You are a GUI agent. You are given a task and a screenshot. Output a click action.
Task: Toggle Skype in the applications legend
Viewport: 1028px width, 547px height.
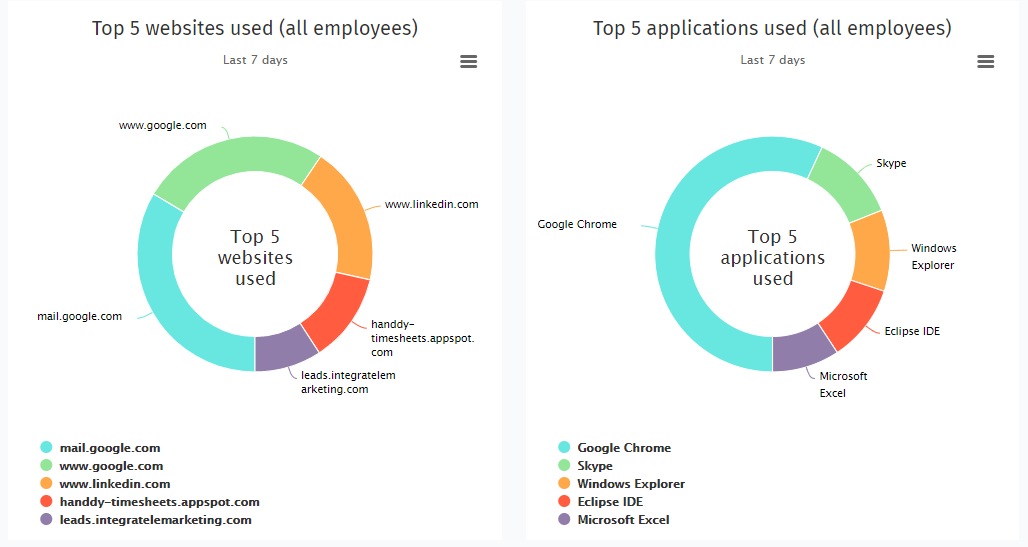(x=595, y=466)
